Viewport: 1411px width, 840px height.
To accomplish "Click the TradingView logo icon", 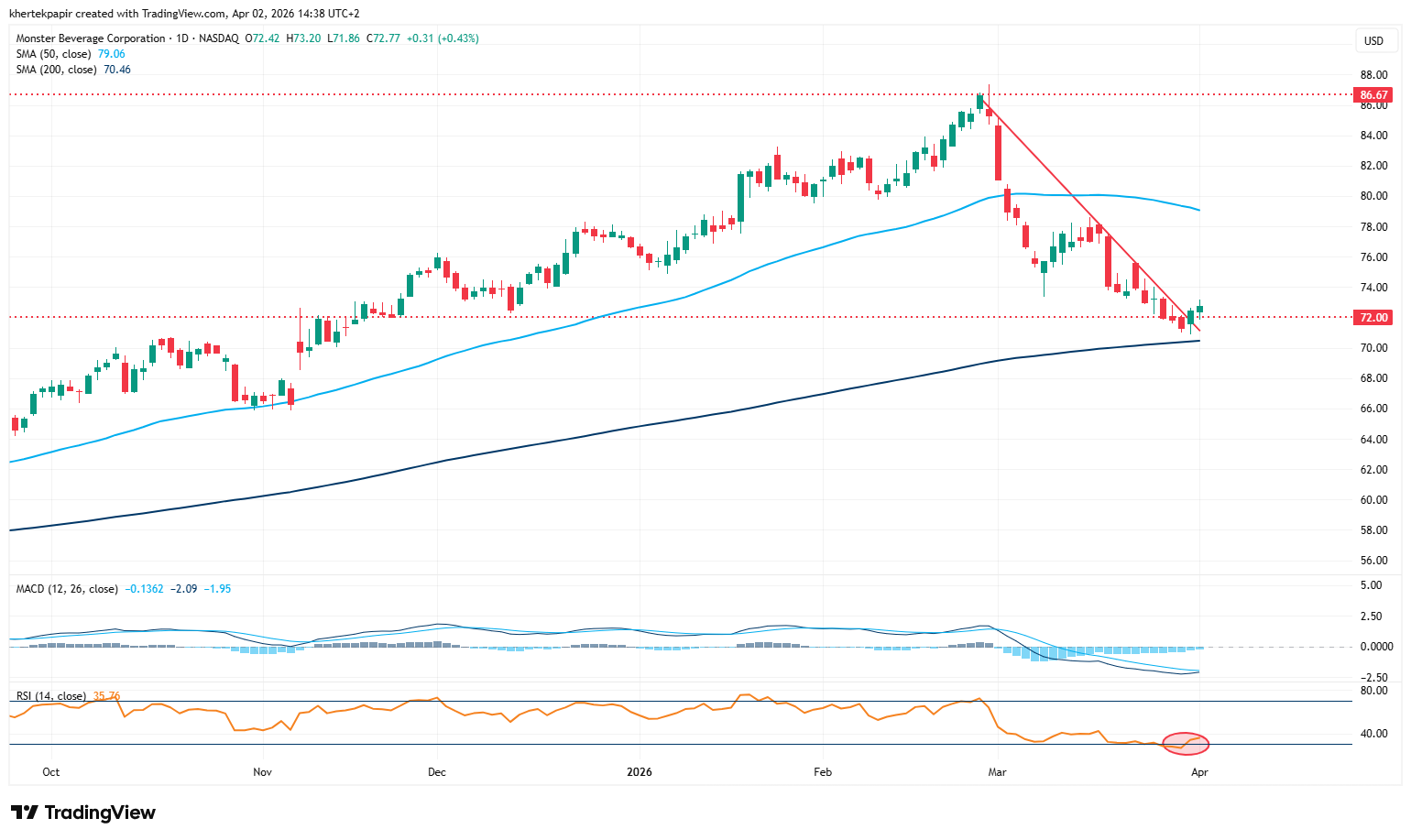I will [x=24, y=813].
